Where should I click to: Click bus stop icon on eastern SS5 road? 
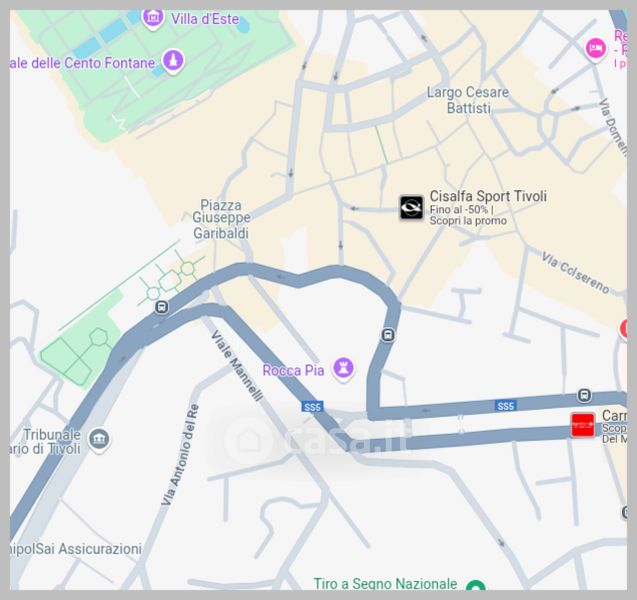(584, 395)
